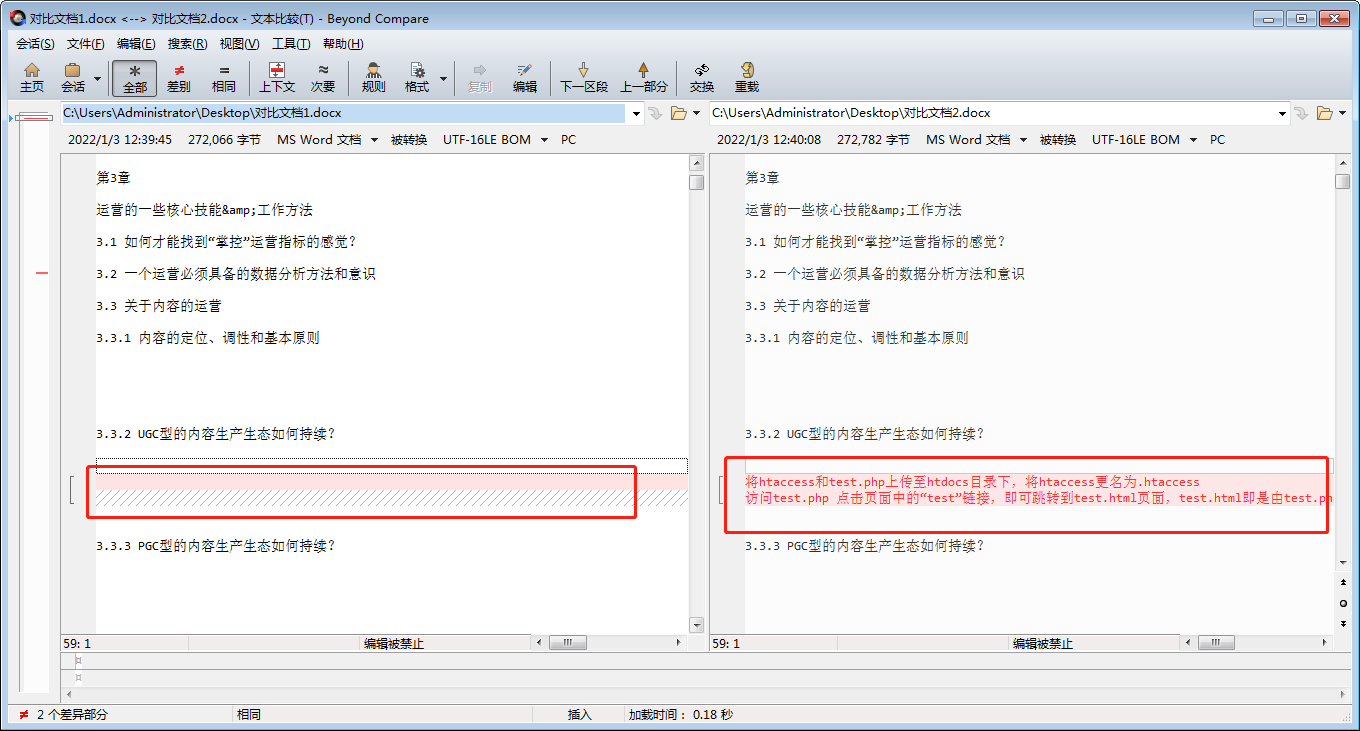Viewport: 1360px width, 731px height.
Task: Jump to 上一部分 (Previous Section)
Action: [x=644, y=78]
